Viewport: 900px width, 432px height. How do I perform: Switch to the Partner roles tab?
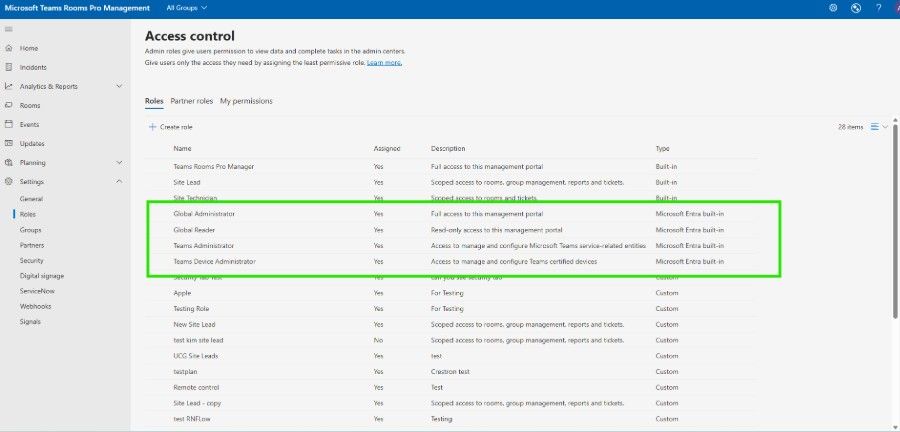click(192, 101)
